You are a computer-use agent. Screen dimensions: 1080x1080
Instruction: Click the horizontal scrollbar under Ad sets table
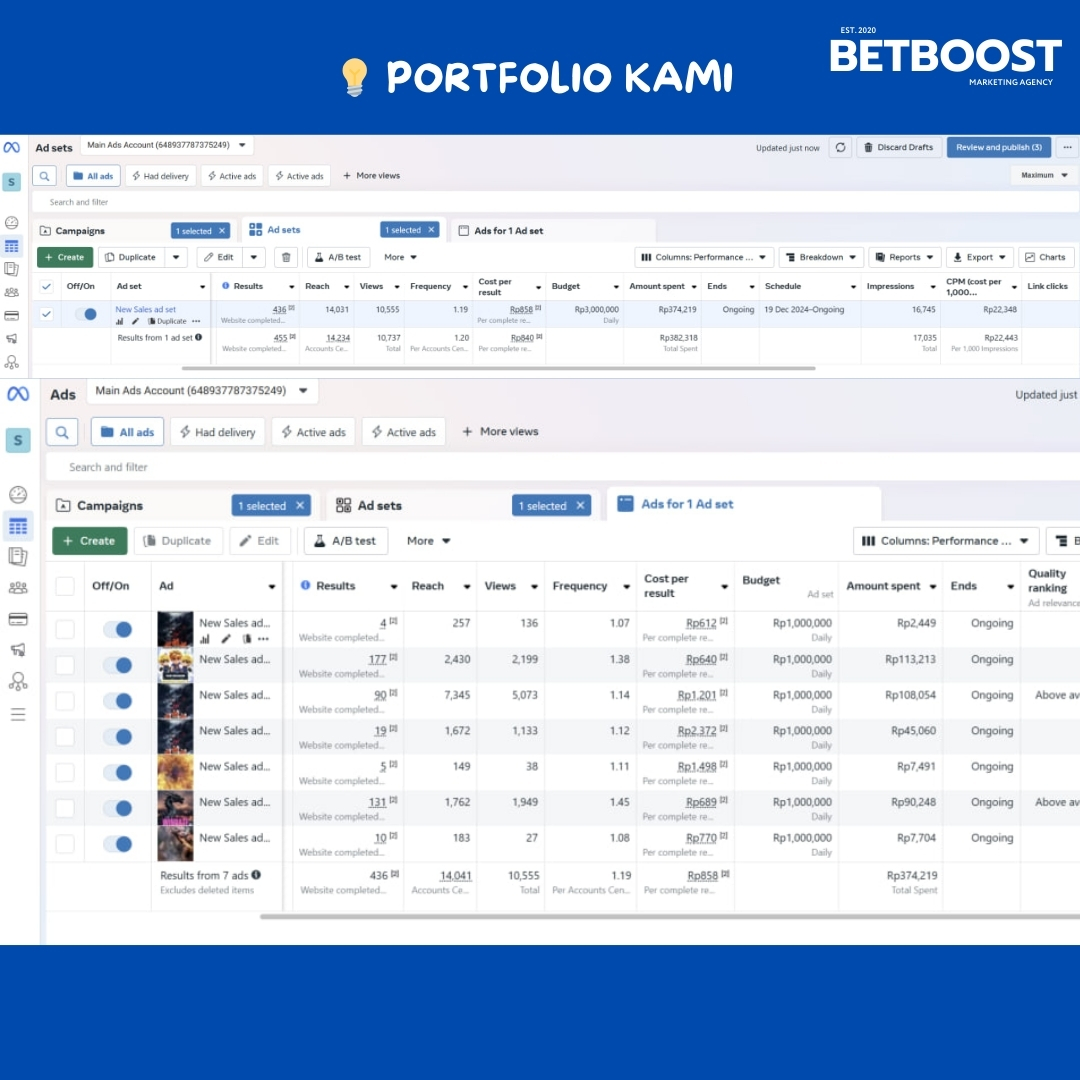[499, 368]
